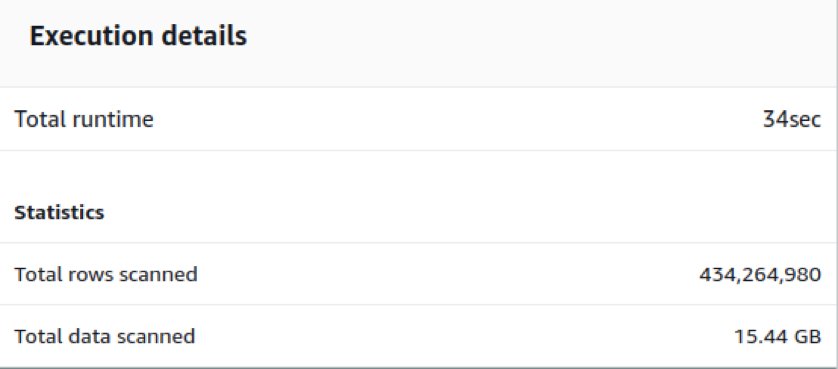Click the sec unit after 34
Viewport: 838px width, 369px height.
click(x=805, y=120)
